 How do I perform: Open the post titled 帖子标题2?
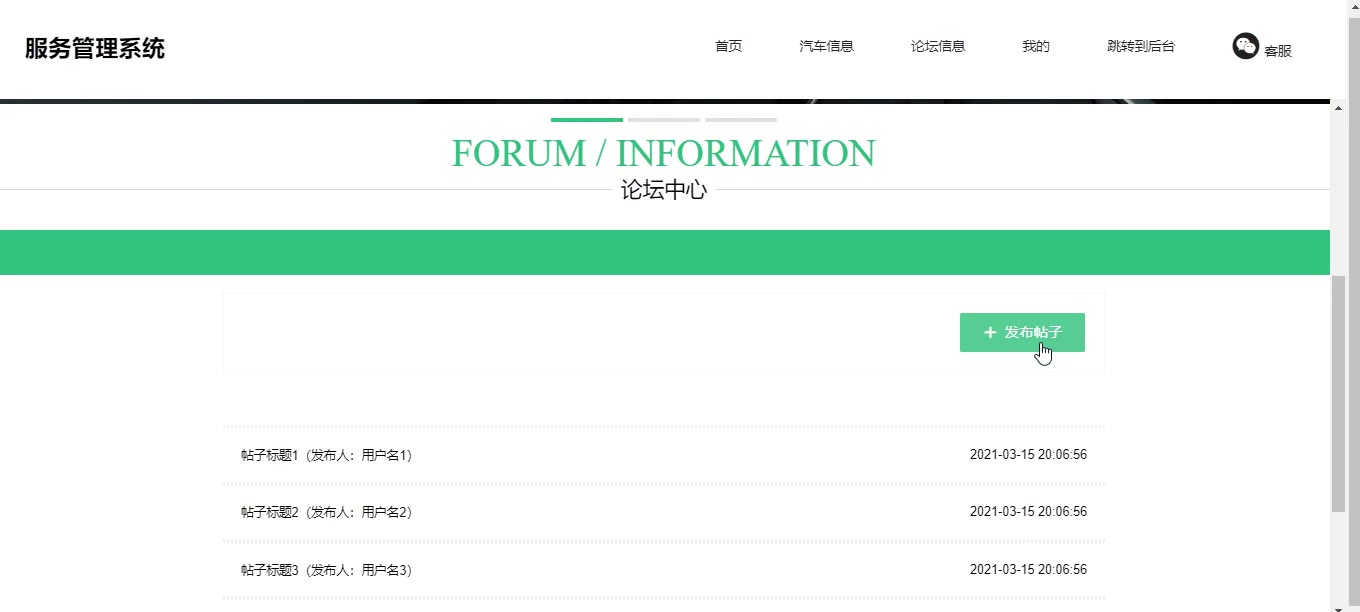[x=326, y=512]
